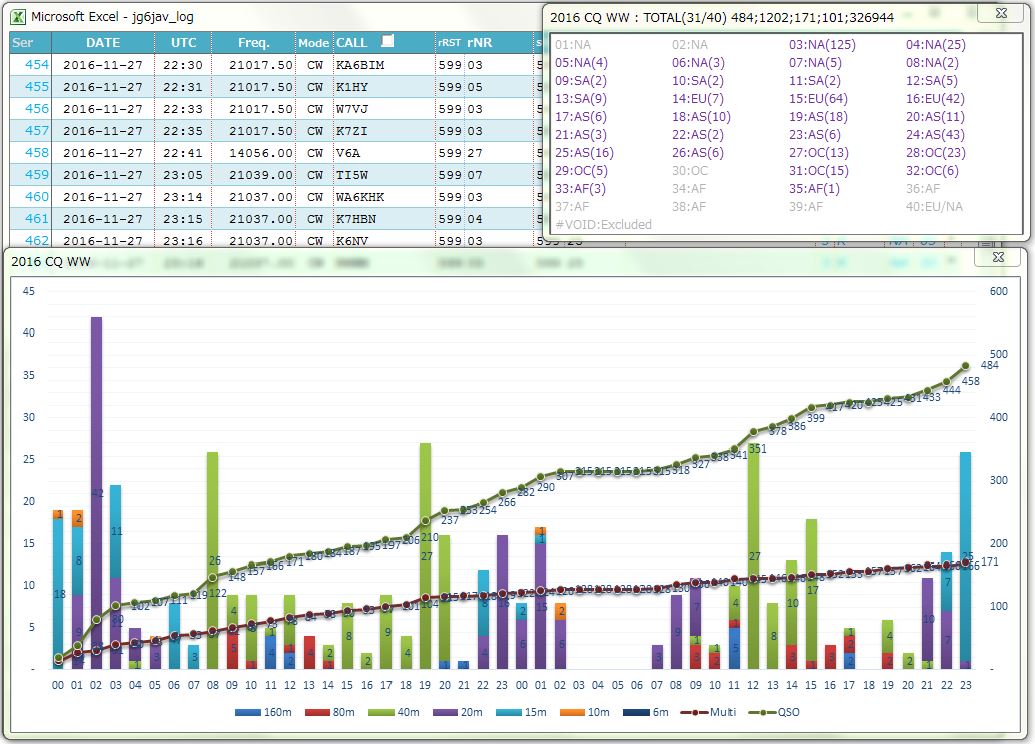Click the Freq. column header

tap(252, 43)
